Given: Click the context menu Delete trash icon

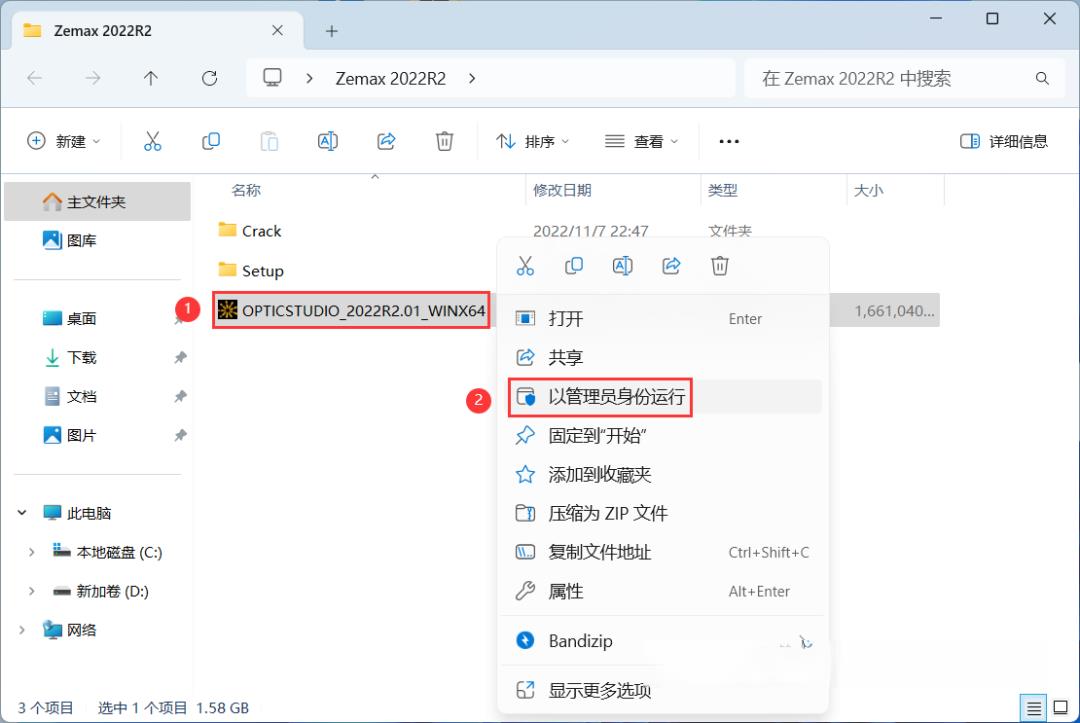Looking at the screenshot, I should (x=720, y=266).
